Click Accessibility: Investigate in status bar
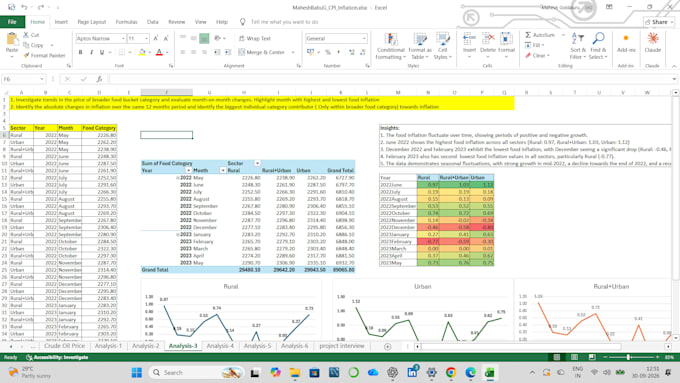Screen dimensions: 680x383 click(x=57, y=357)
